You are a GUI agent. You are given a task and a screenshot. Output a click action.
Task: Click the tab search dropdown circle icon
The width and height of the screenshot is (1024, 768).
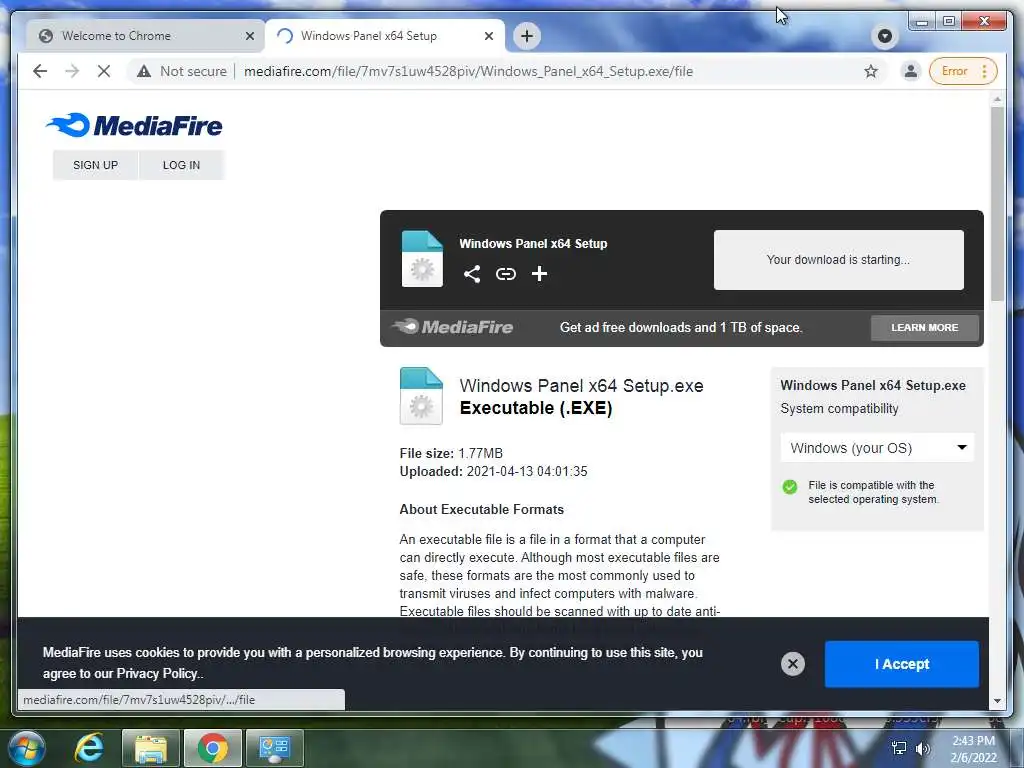(885, 36)
